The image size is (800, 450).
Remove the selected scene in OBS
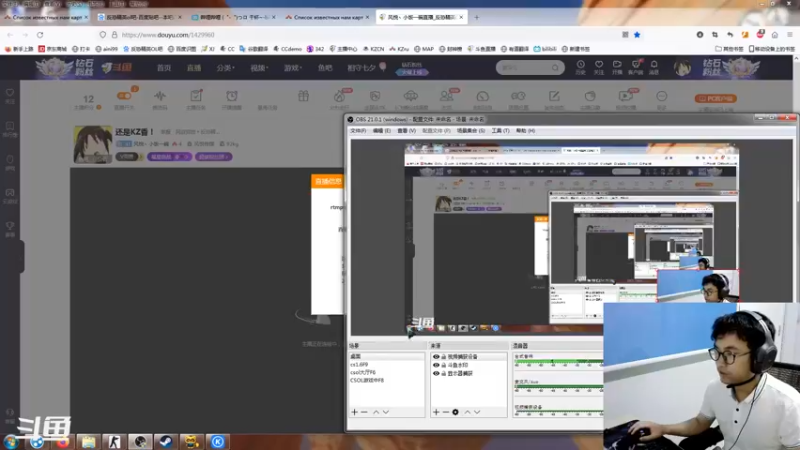(364, 412)
